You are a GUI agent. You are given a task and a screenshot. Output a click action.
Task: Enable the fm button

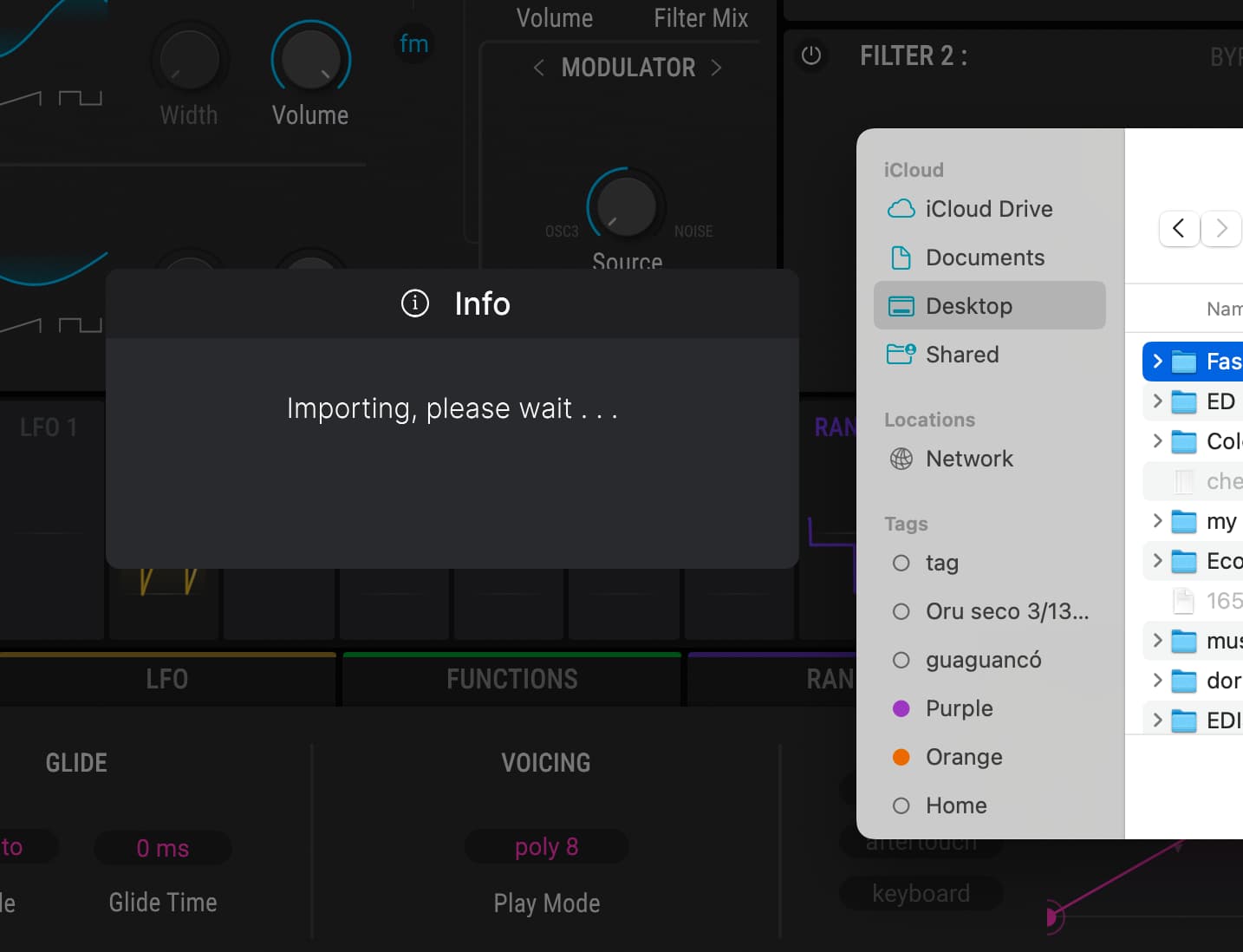pyautogui.click(x=413, y=43)
